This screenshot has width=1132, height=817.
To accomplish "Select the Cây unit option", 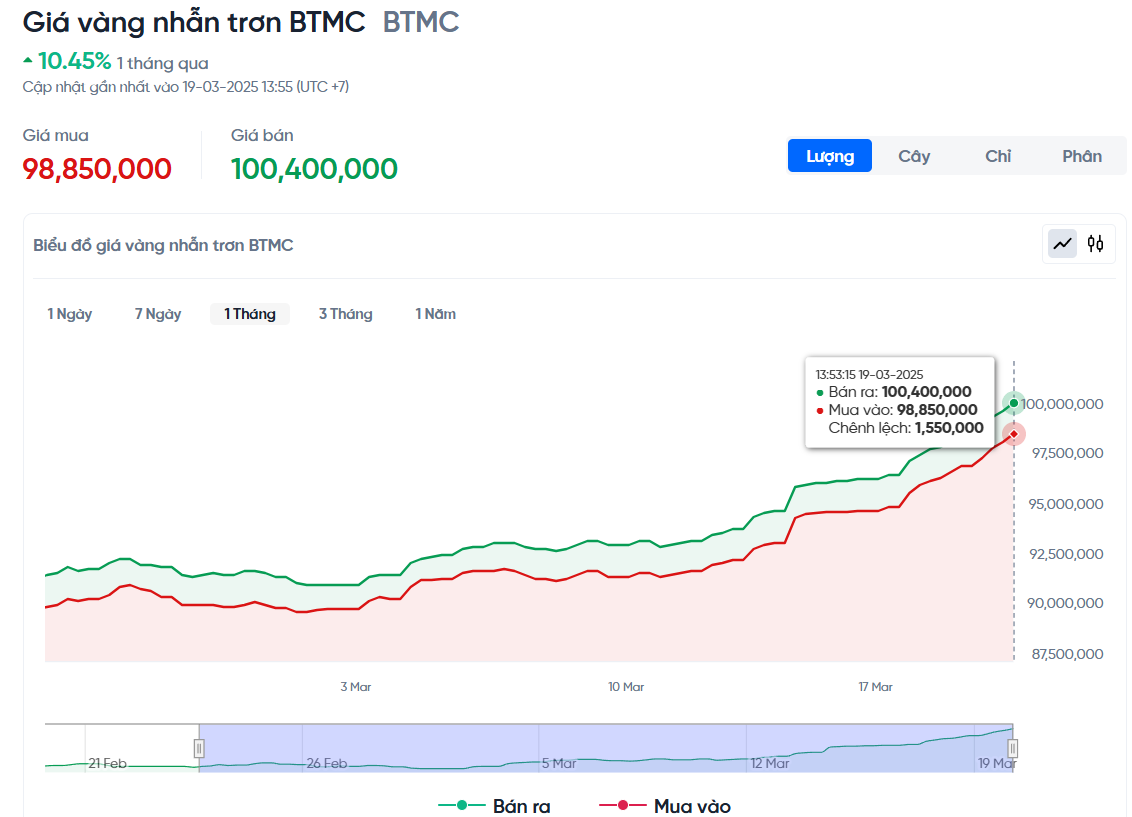I will [x=914, y=156].
